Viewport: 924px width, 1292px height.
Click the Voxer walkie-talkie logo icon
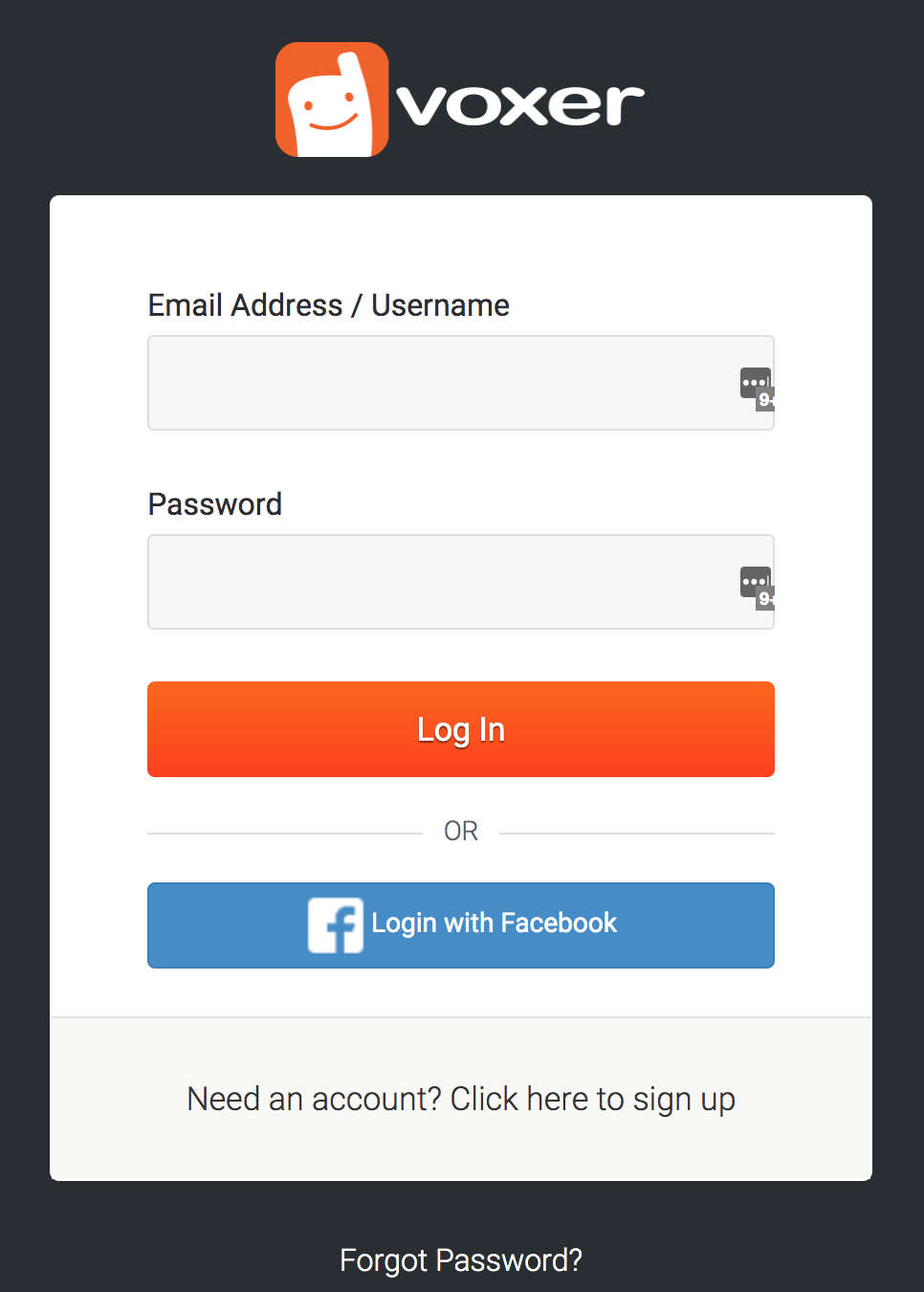click(x=332, y=100)
